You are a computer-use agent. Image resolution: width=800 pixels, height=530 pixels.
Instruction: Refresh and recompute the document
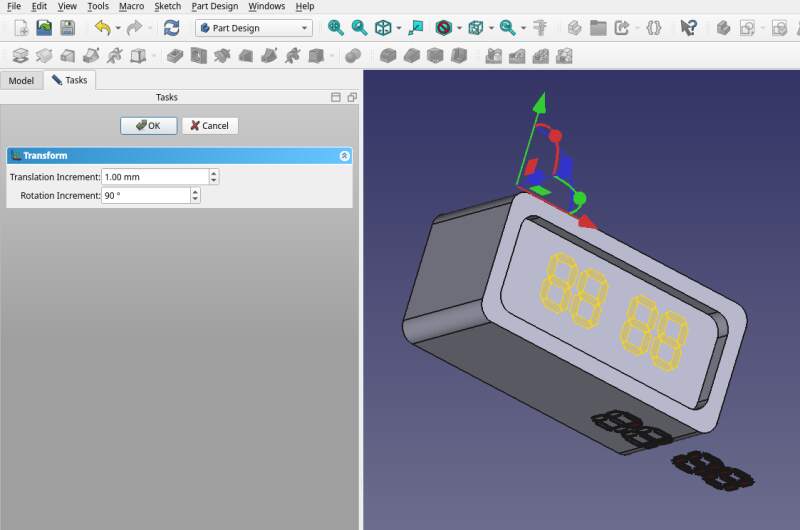(x=171, y=28)
